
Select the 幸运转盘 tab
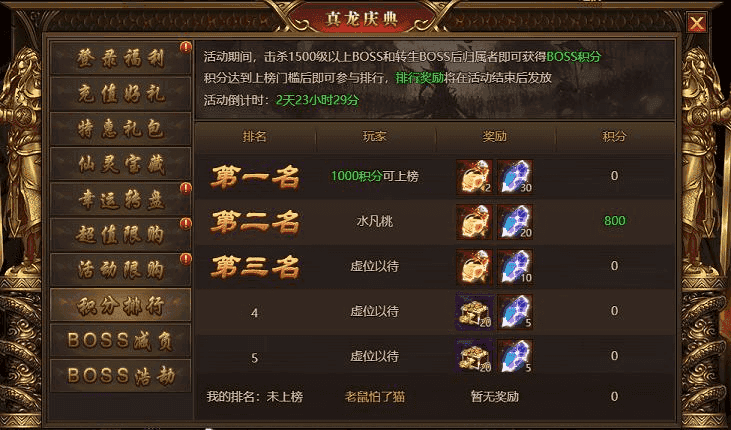pos(120,200)
